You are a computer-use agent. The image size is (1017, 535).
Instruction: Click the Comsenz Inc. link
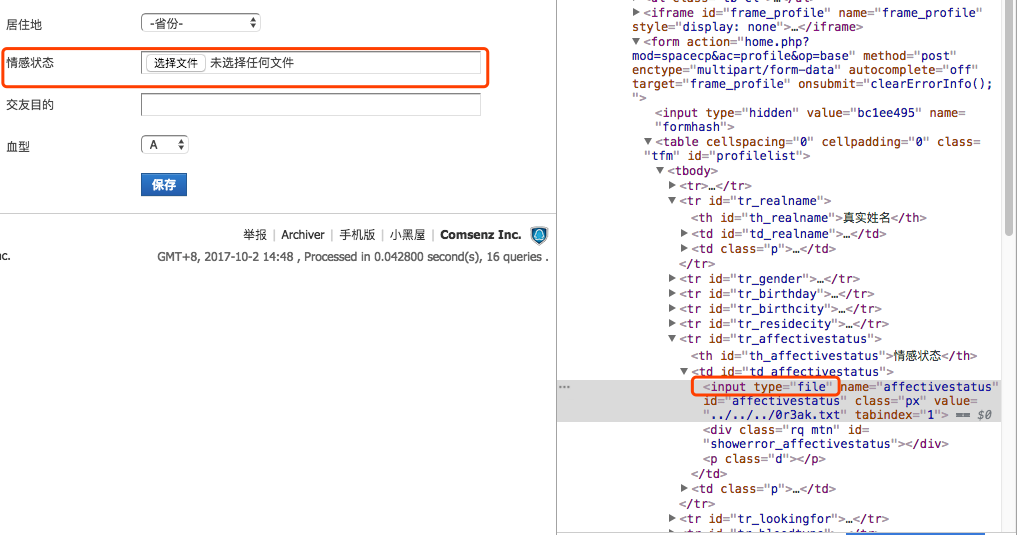point(481,235)
